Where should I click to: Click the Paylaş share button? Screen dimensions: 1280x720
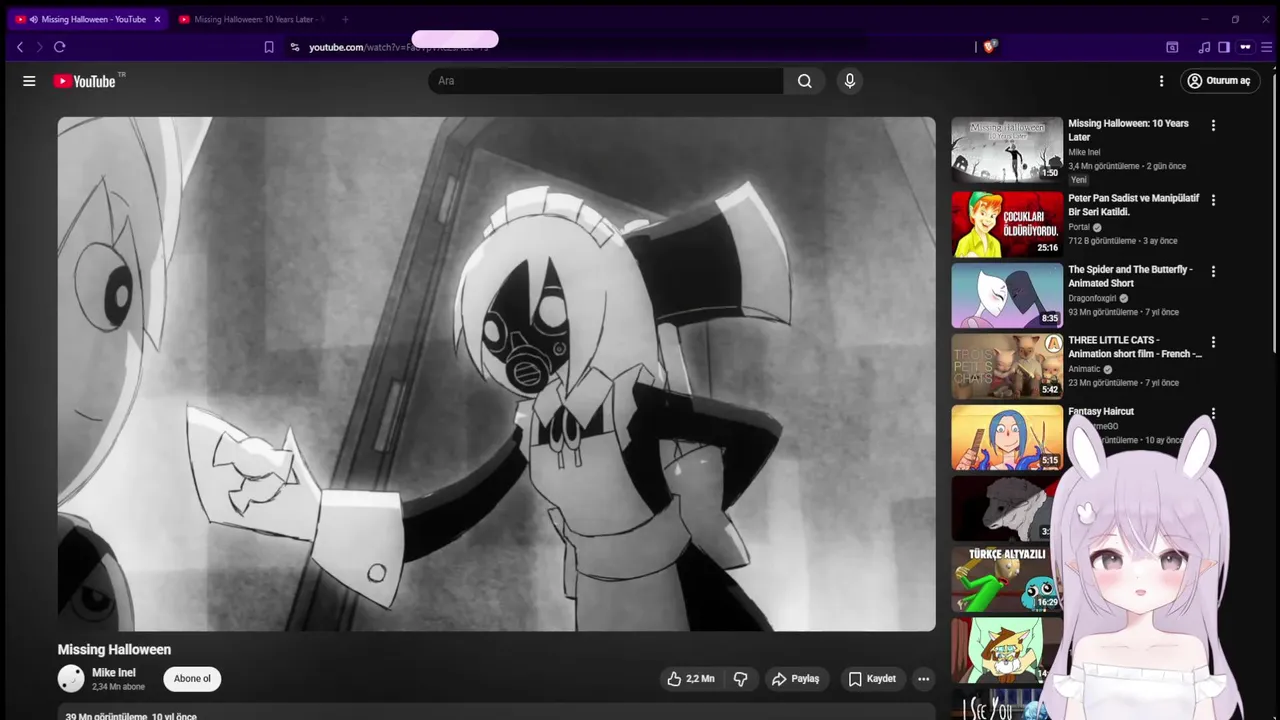[x=795, y=679]
